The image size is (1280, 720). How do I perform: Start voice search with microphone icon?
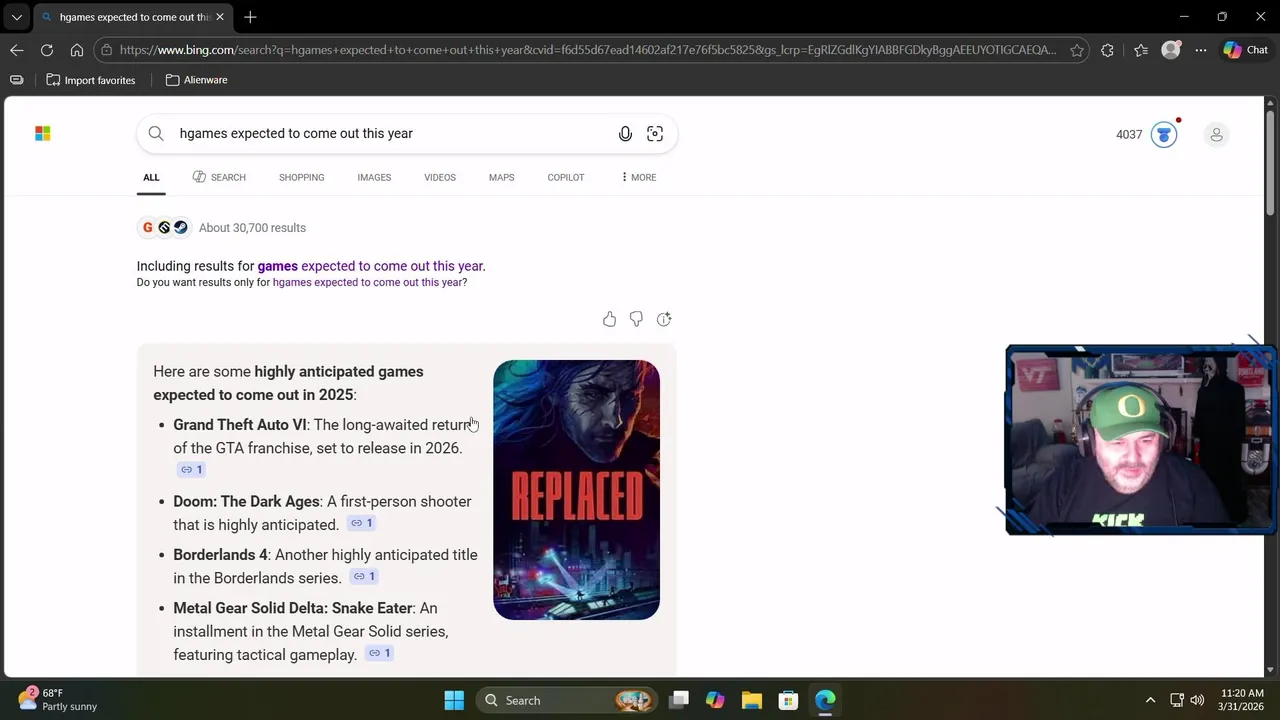tap(625, 133)
